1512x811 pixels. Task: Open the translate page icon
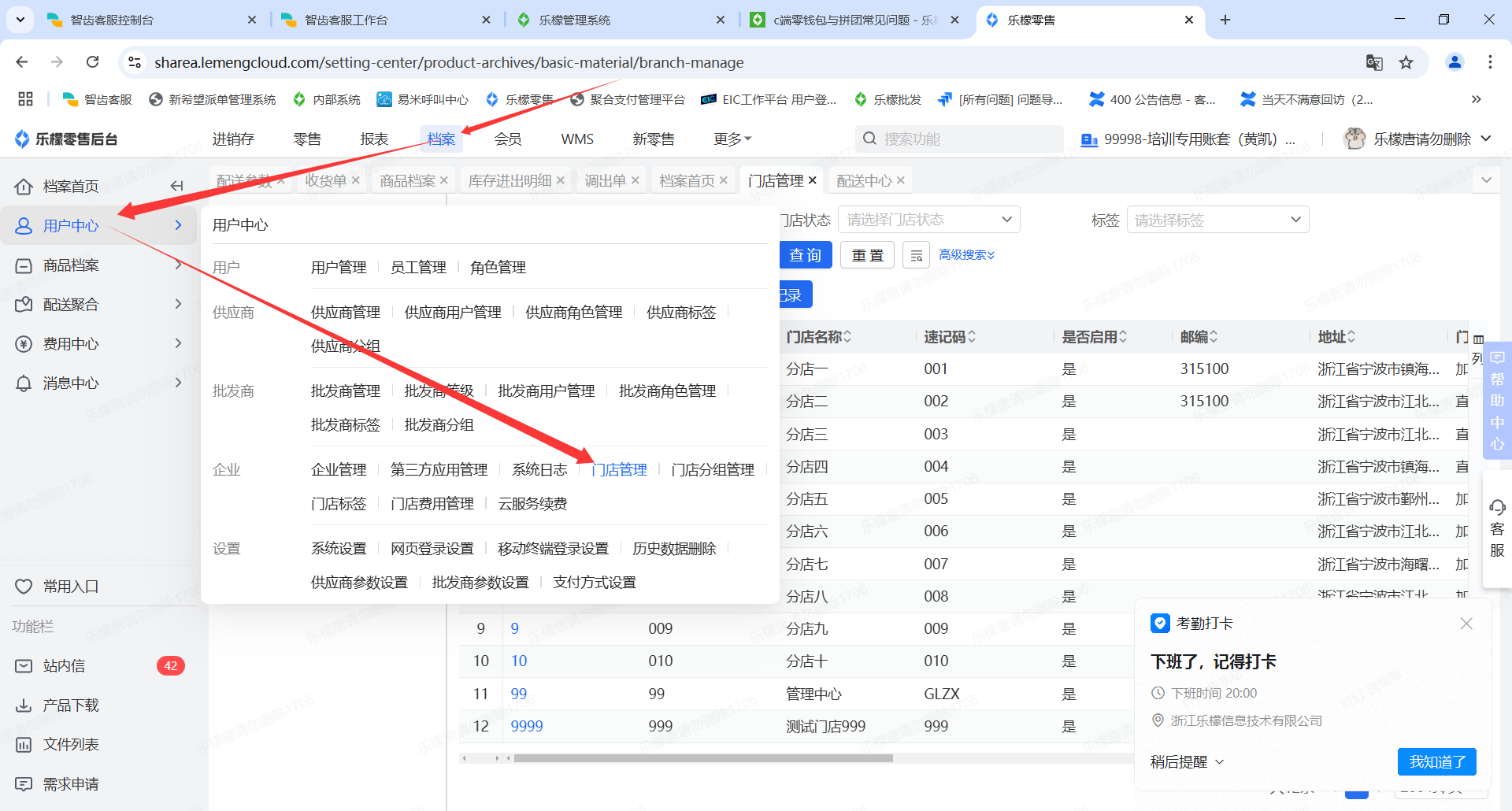[x=1373, y=62]
